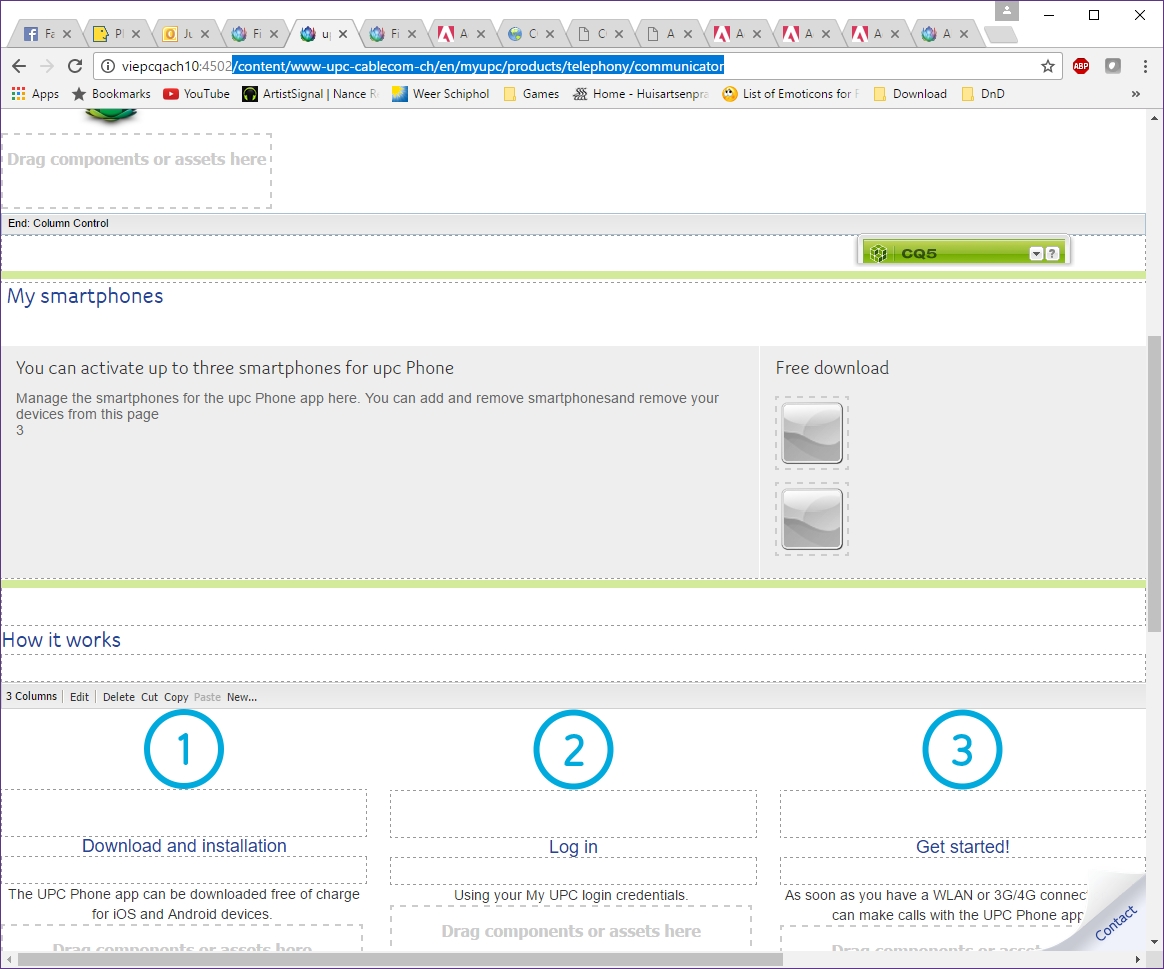
Task: Click the browser forward arrow
Action: pyautogui.click(x=47, y=66)
